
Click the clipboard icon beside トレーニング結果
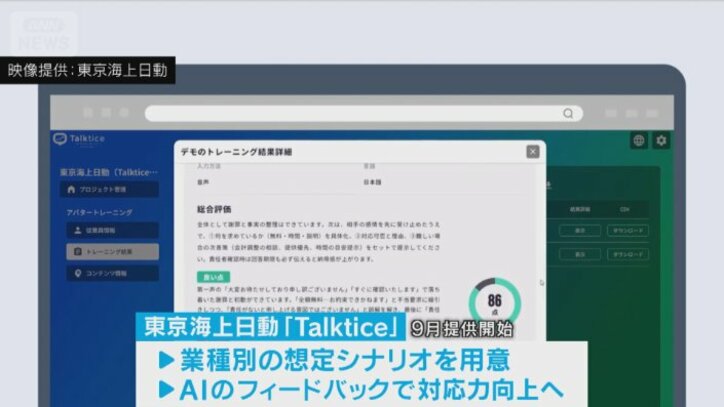[78, 251]
